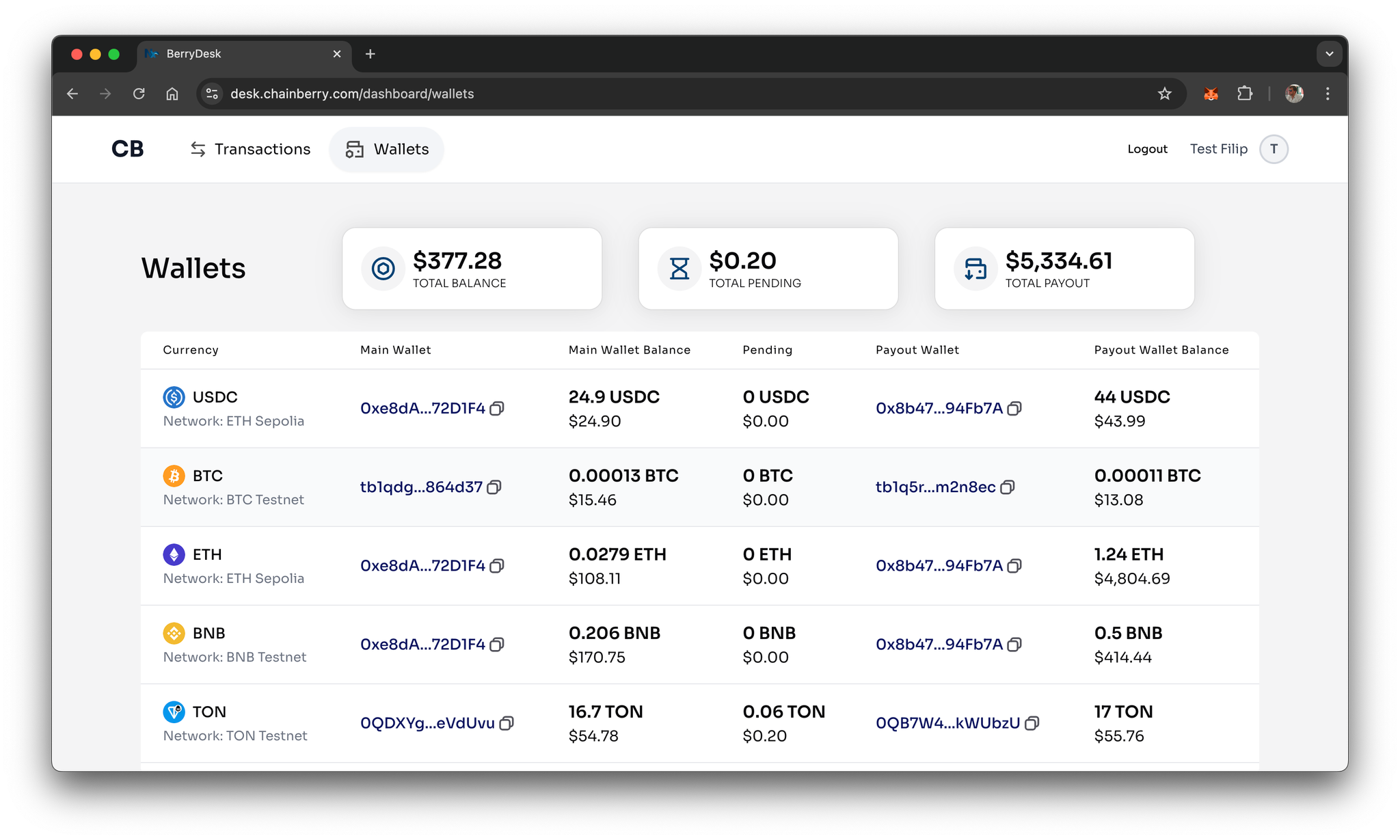Click the URL address bar field
This screenshot has height=840, width=1400.
pos(615,94)
